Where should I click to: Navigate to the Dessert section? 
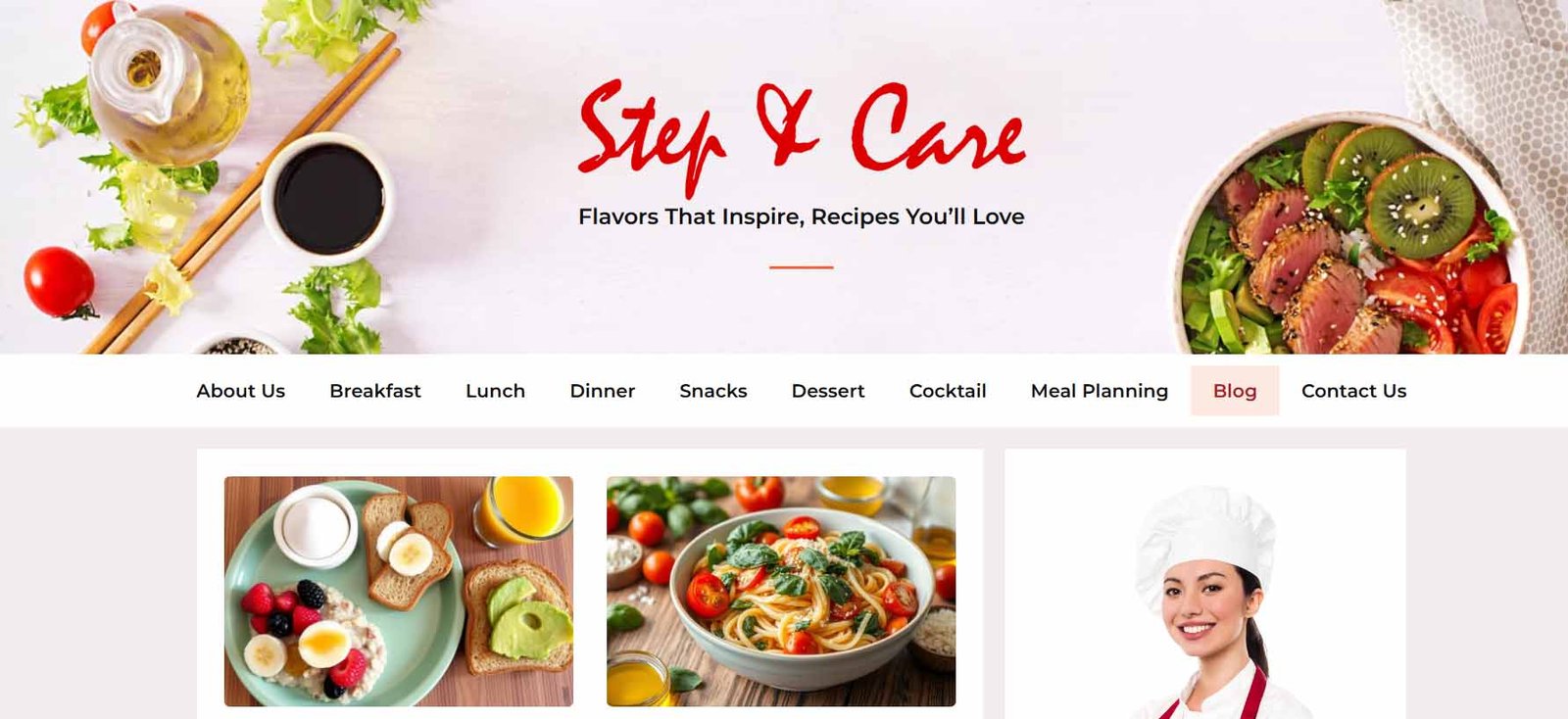click(x=828, y=391)
